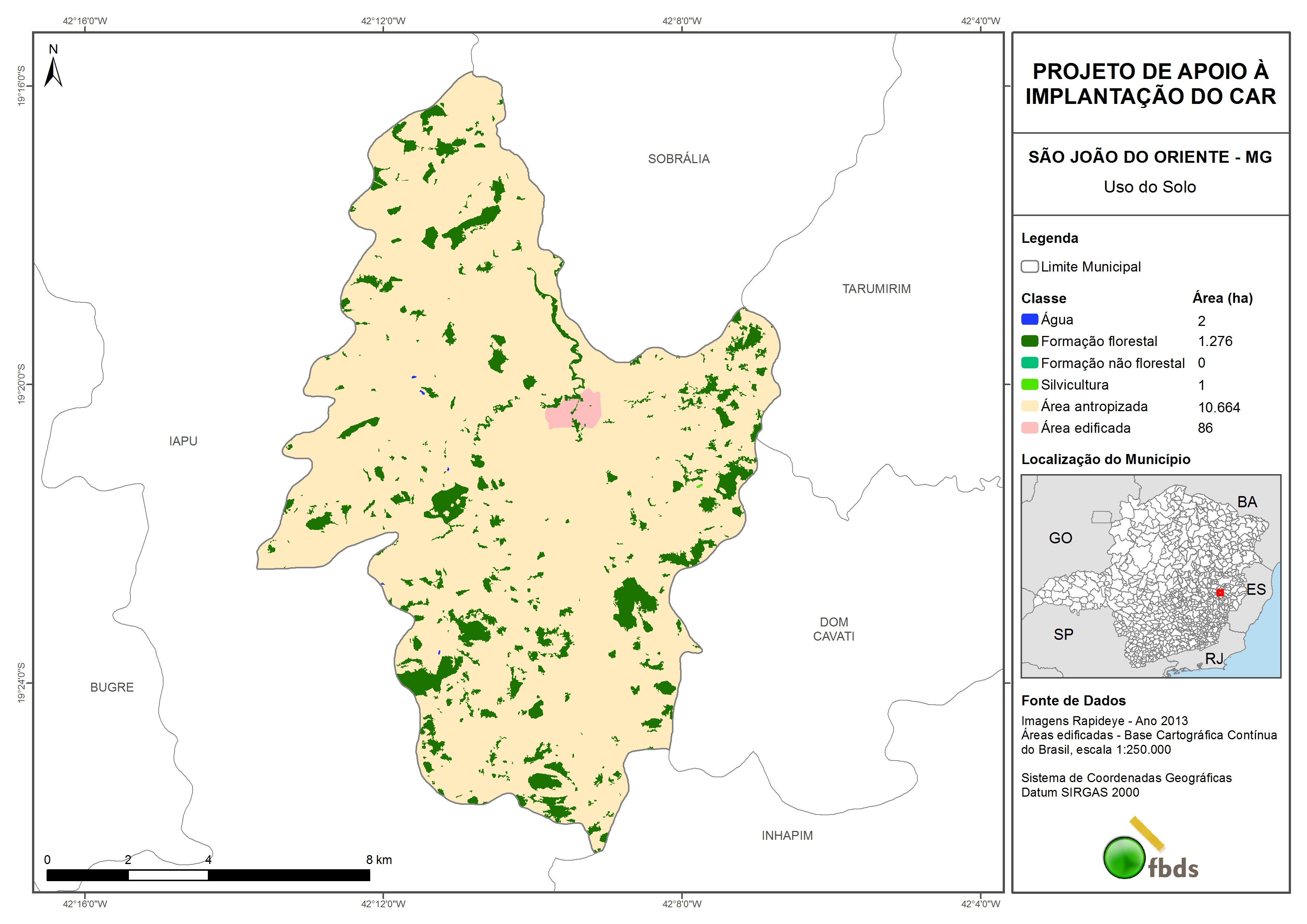Click the INHAPIM municipality label
1307x924 pixels.
click(x=787, y=835)
